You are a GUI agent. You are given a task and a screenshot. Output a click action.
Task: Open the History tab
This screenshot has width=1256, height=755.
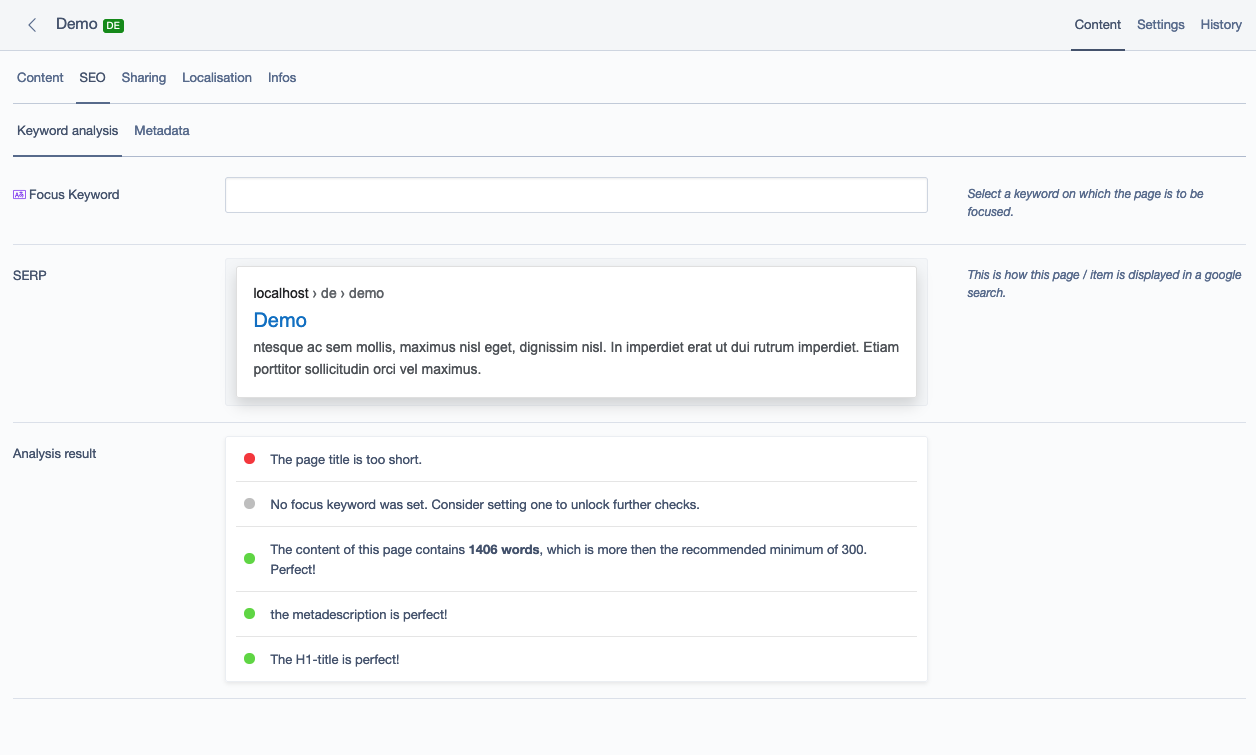coord(1221,25)
